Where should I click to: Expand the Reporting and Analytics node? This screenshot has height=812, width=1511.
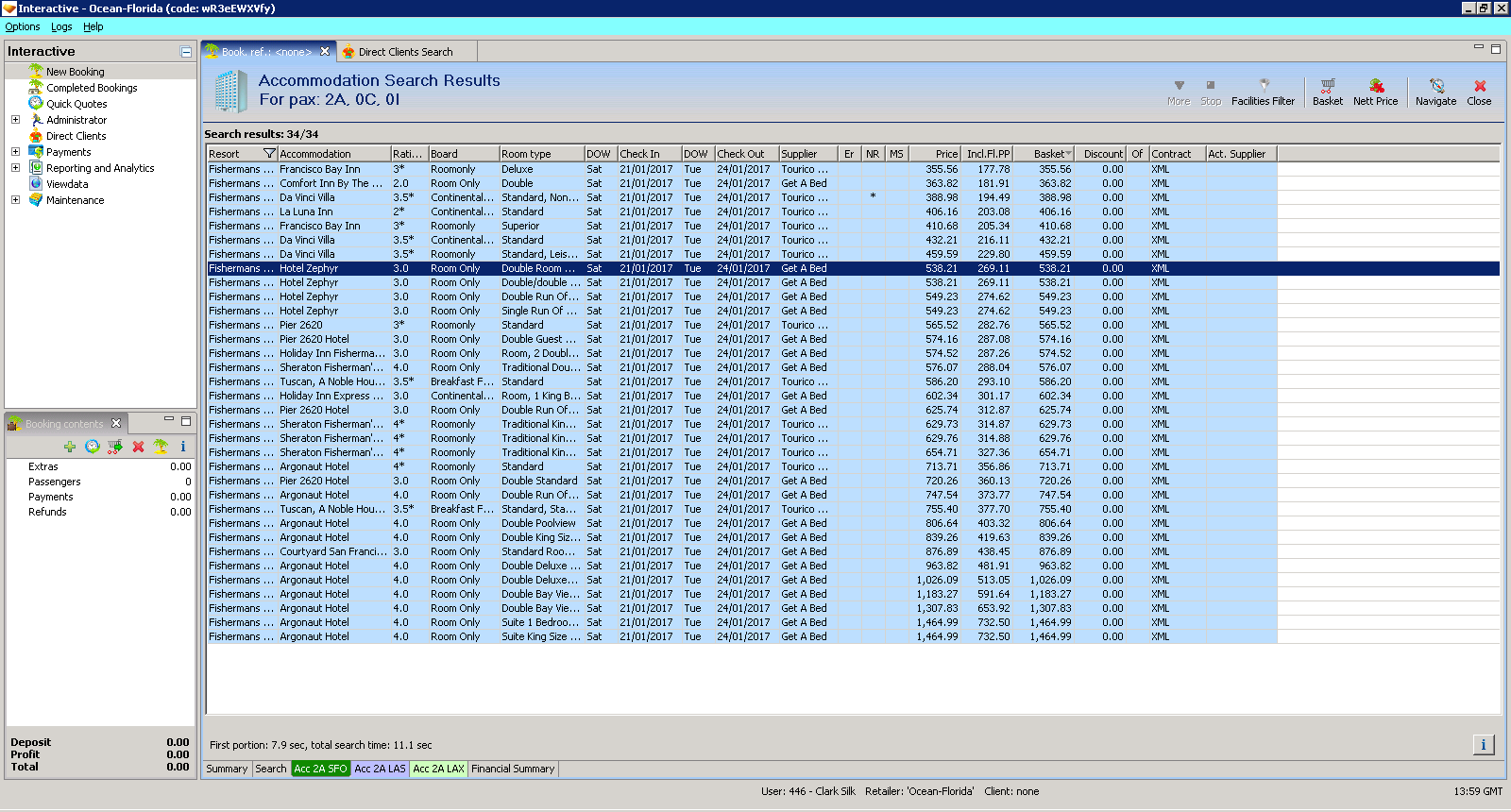click(x=15, y=168)
